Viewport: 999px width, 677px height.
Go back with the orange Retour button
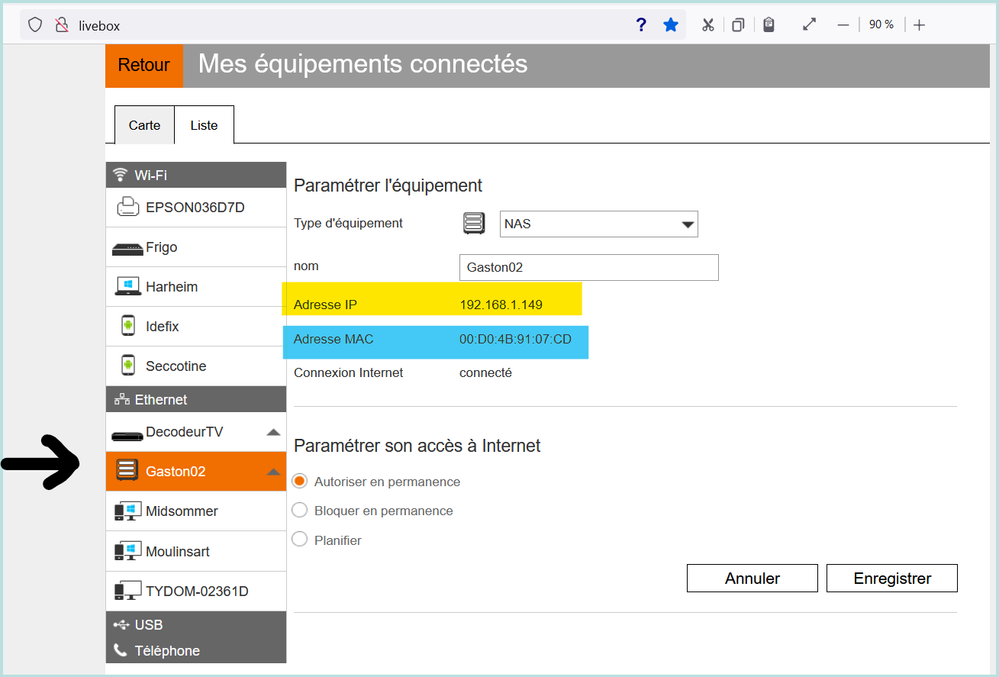pos(144,65)
